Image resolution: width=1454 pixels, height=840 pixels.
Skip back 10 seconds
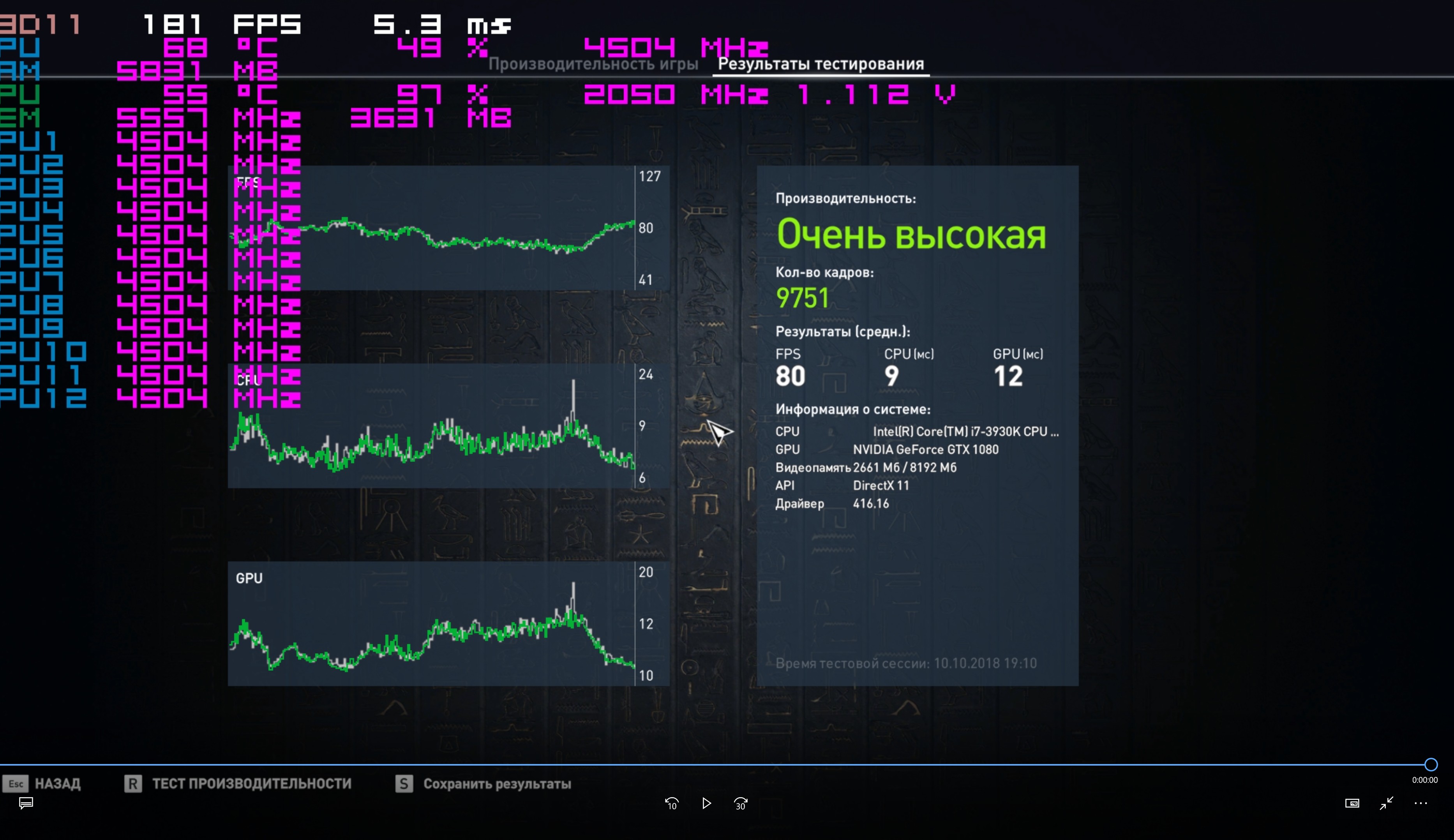click(671, 803)
